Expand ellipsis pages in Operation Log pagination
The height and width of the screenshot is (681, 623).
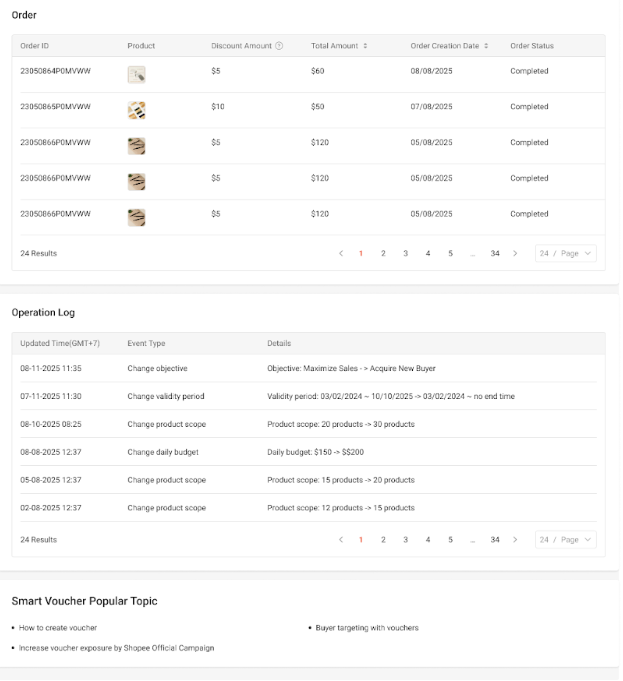[473, 540]
